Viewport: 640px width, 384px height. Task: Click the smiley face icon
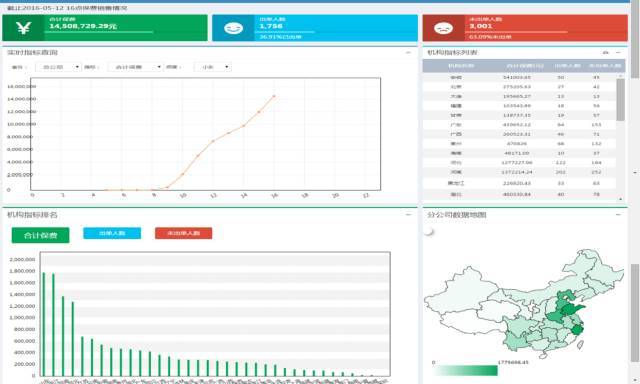coord(233,28)
